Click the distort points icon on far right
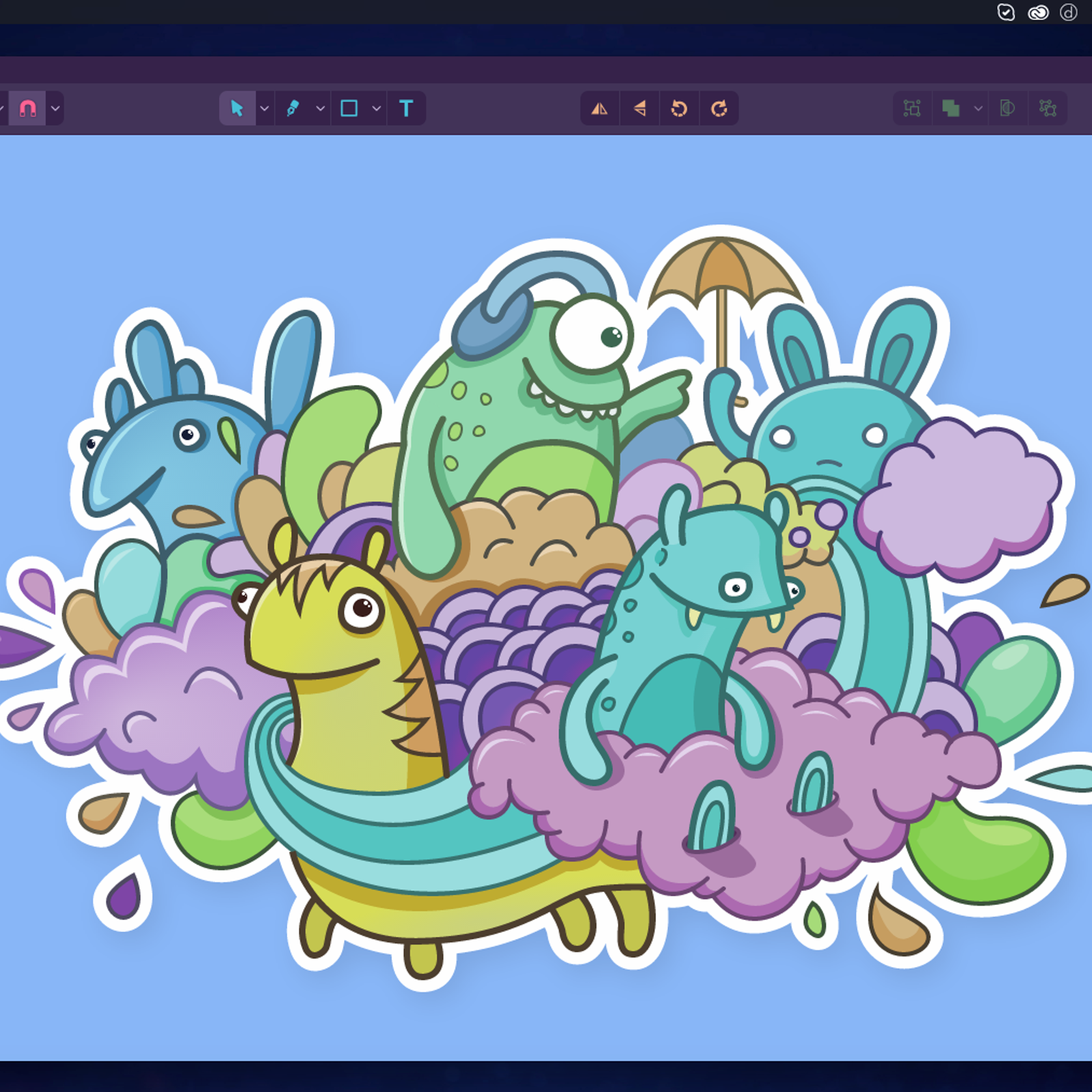 [x=1048, y=107]
